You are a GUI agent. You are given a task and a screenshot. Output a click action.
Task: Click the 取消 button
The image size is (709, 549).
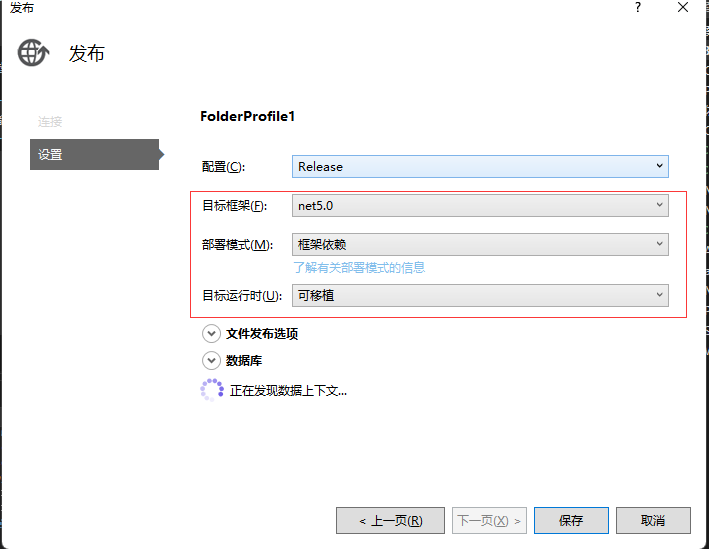click(x=653, y=521)
